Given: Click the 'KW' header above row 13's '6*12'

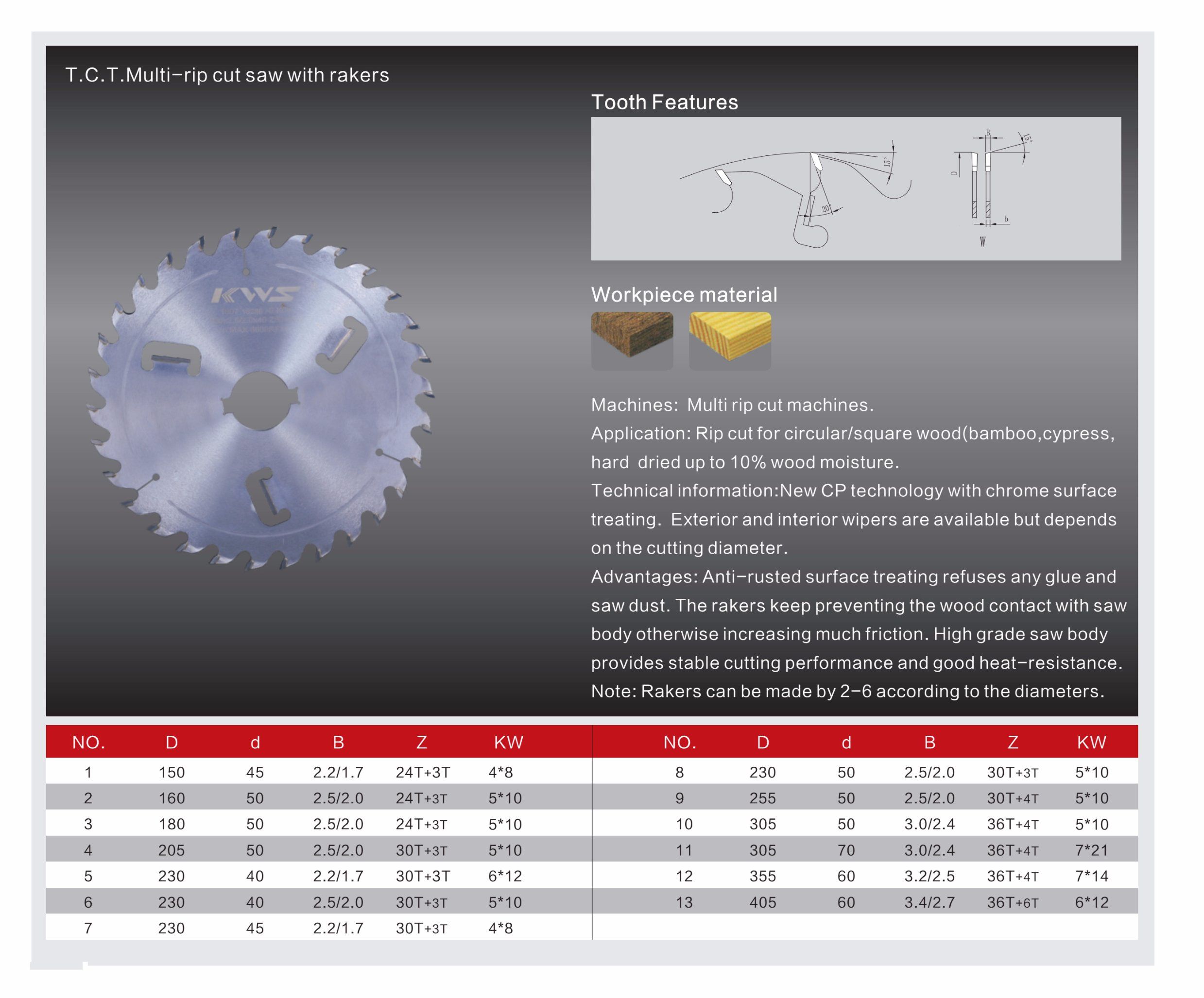Looking at the screenshot, I should pos(1091,743).
